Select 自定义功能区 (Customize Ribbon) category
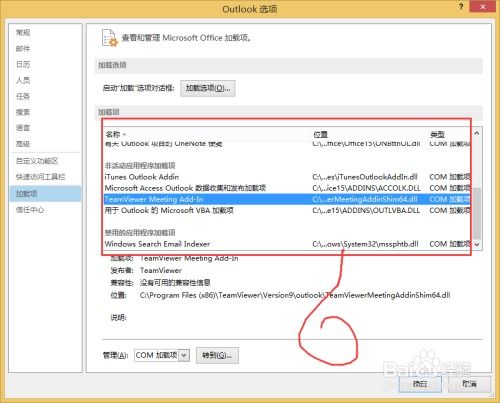This screenshot has width=500, height=403. (x=37, y=161)
